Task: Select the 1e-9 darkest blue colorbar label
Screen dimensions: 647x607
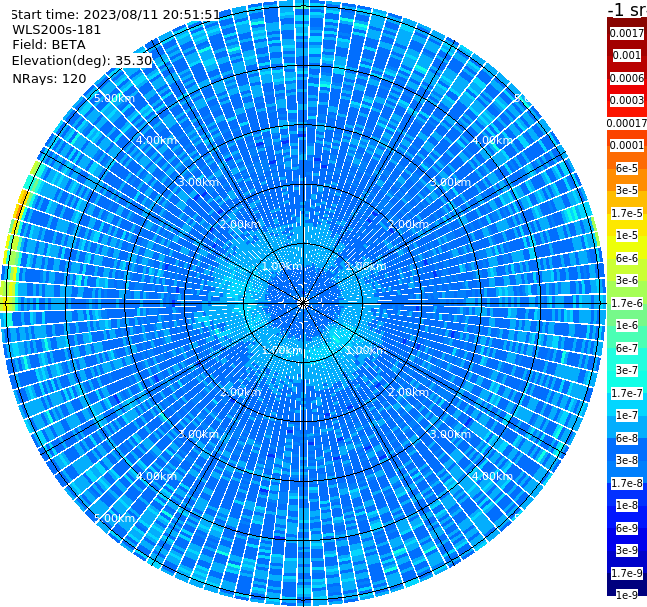Action: pos(627,595)
